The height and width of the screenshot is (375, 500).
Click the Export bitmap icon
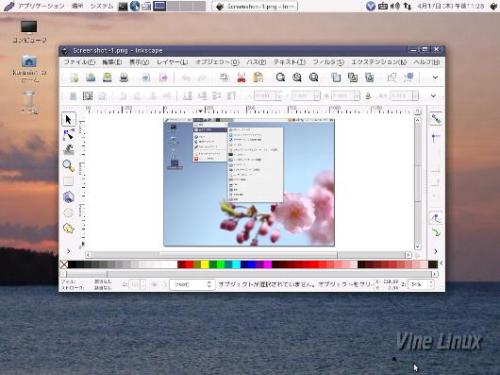coord(163,78)
